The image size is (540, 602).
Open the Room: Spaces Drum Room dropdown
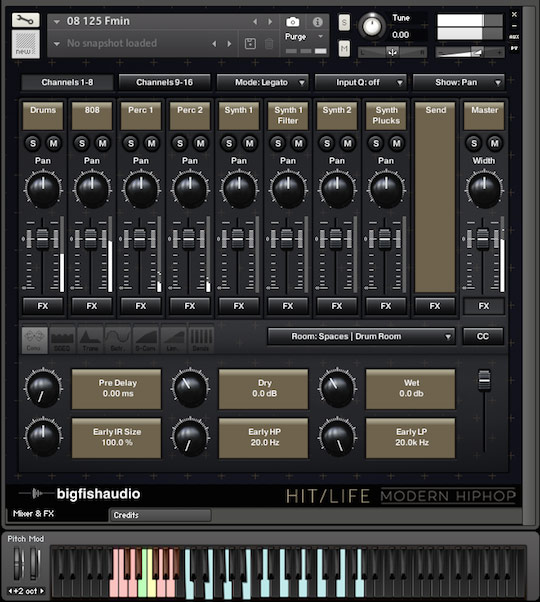(x=362, y=336)
